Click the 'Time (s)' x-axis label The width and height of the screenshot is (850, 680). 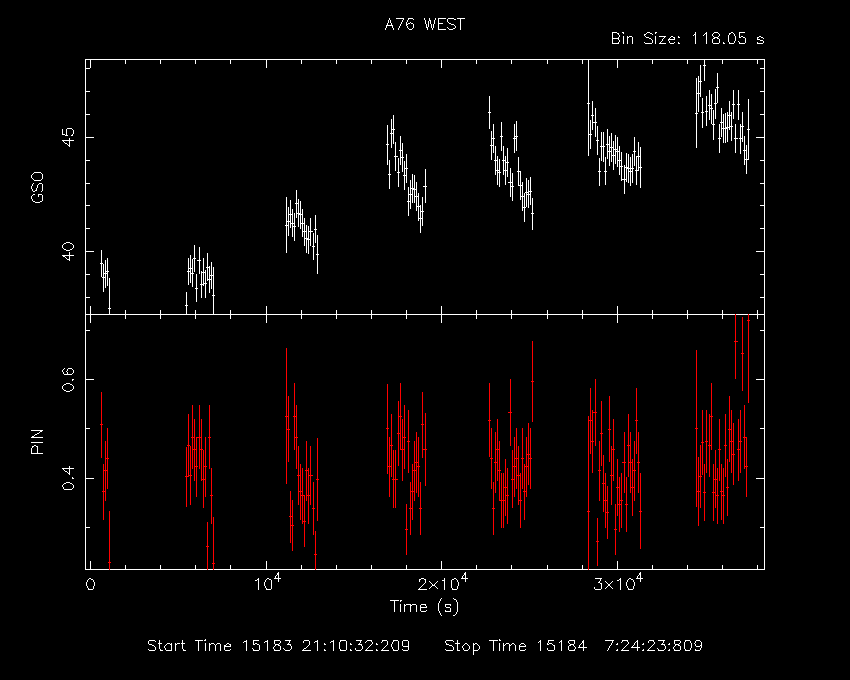pyautogui.click(x=424, y=606)
